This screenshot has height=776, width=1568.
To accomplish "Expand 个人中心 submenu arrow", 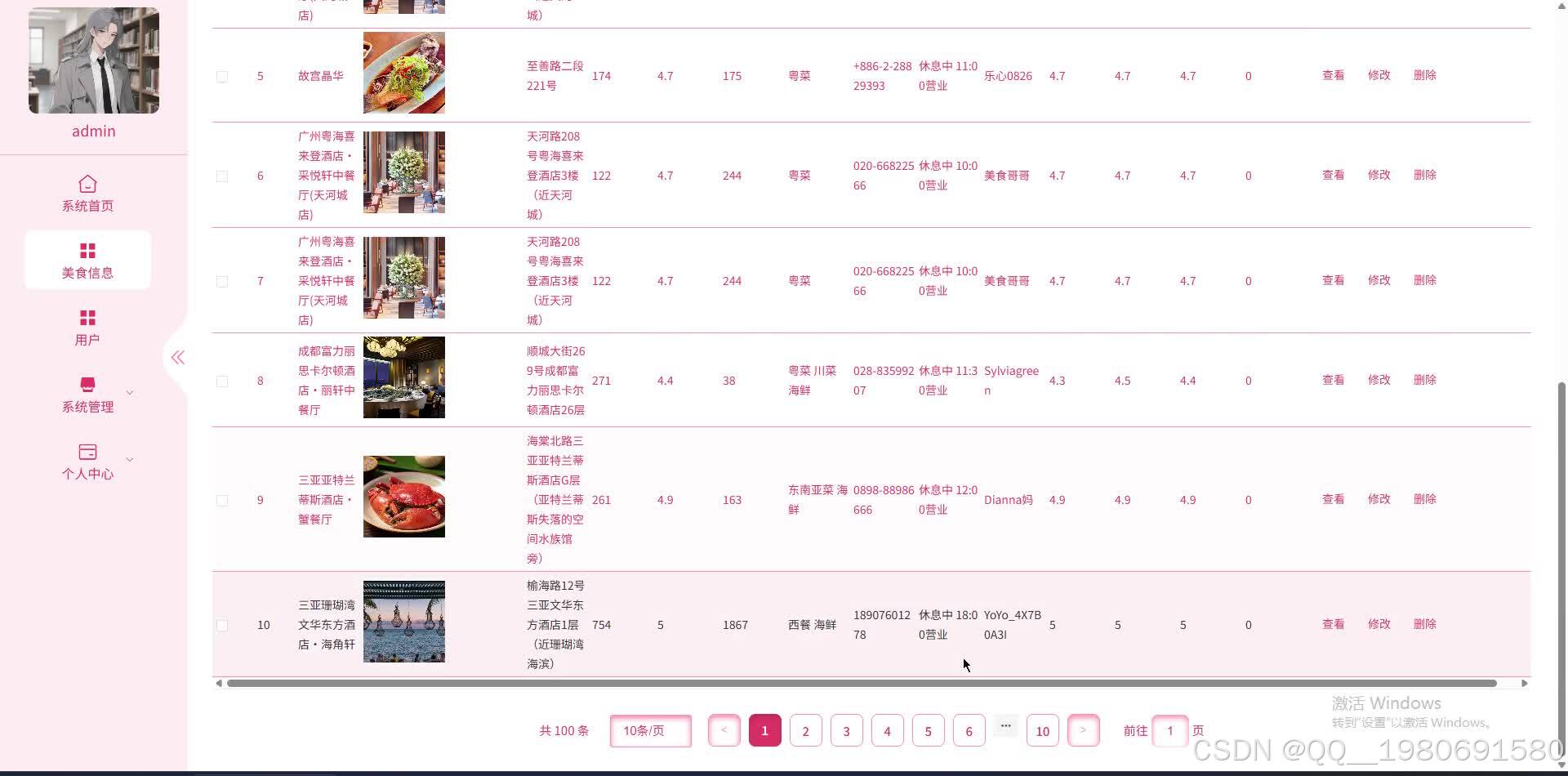I will pos(130,460).
